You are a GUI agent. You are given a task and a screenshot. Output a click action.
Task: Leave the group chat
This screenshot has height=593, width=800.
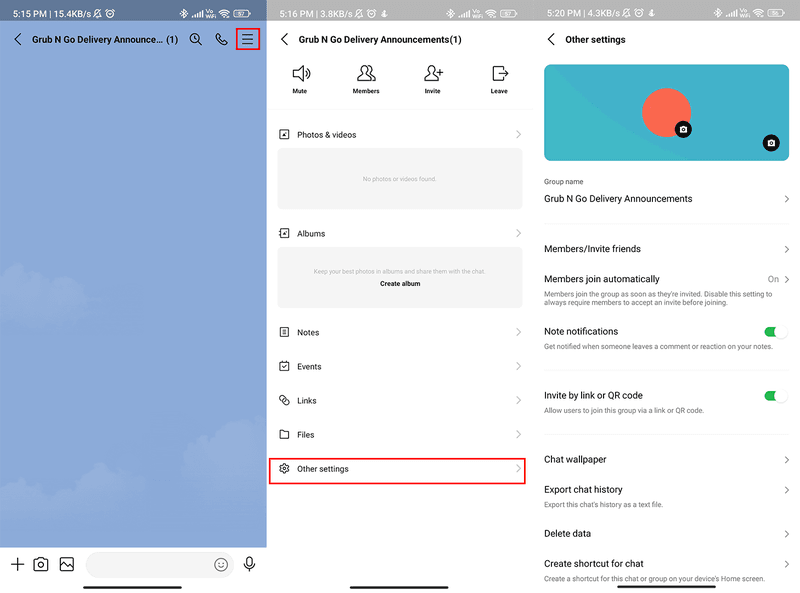499,78
